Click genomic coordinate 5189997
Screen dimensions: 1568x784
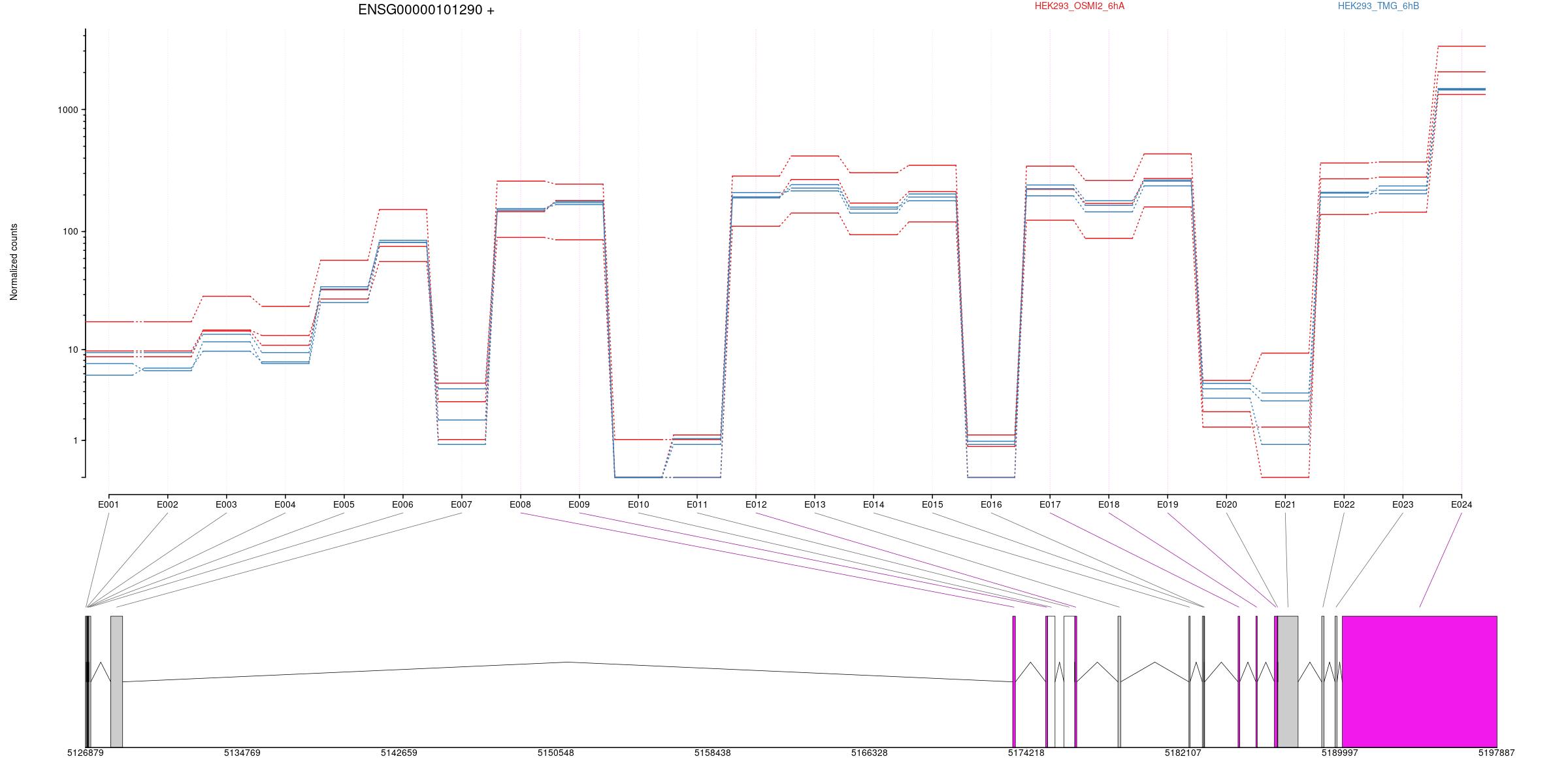1340,753
